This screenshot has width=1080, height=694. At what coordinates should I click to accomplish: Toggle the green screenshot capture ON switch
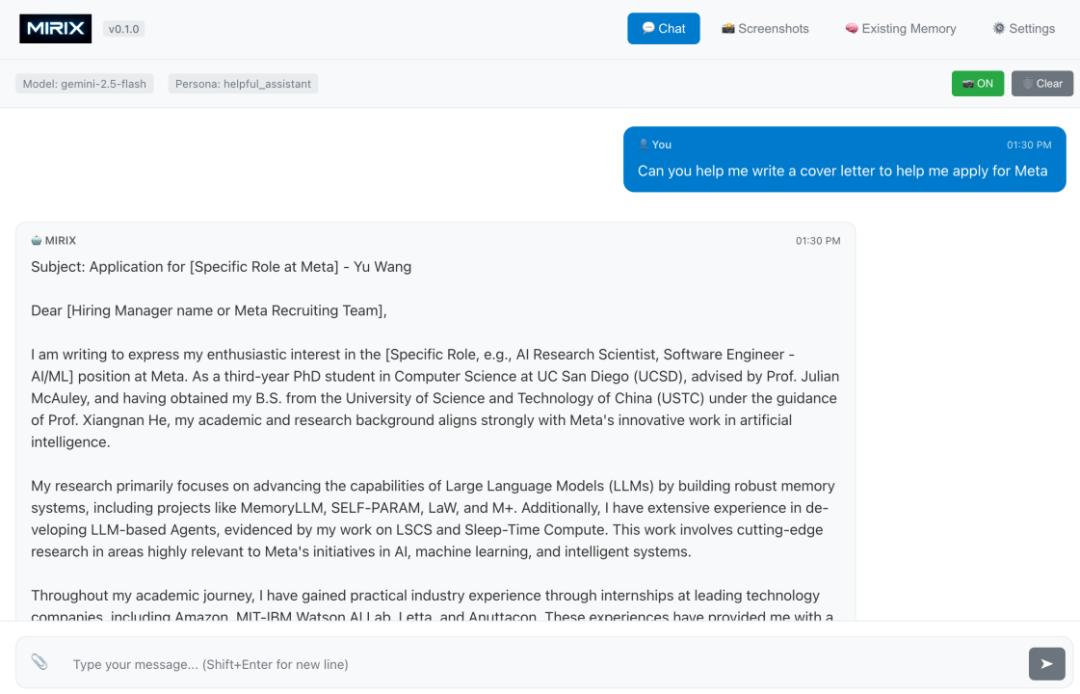tap(977, 84)
